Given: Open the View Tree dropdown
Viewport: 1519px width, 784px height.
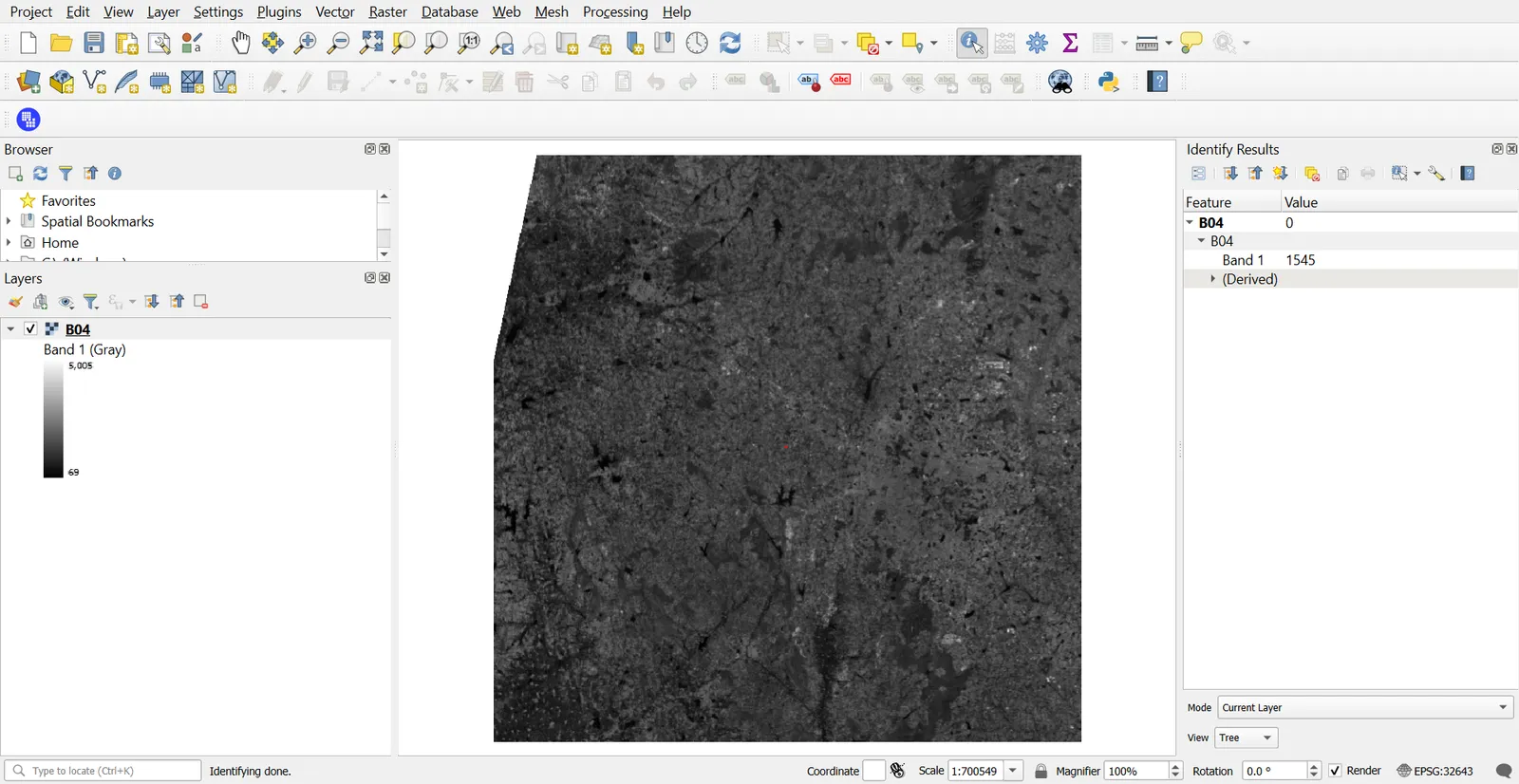Looking at the screenshot, I should point(1247,738).
